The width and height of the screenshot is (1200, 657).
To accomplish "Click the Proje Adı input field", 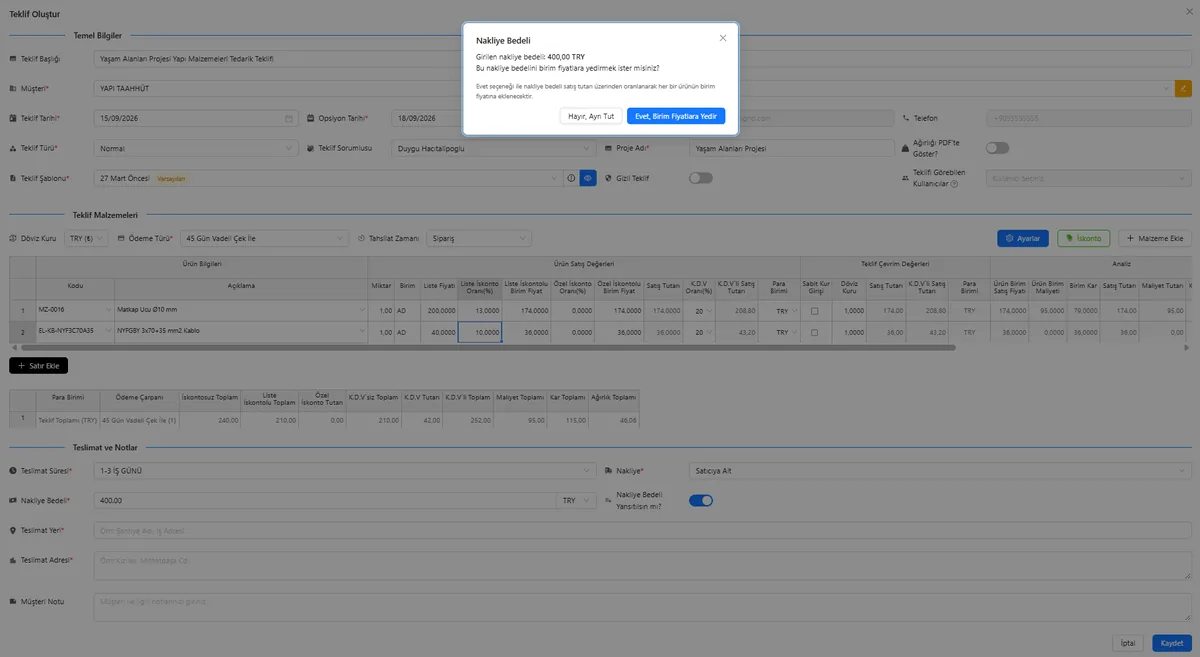I will tap(791, 148).
